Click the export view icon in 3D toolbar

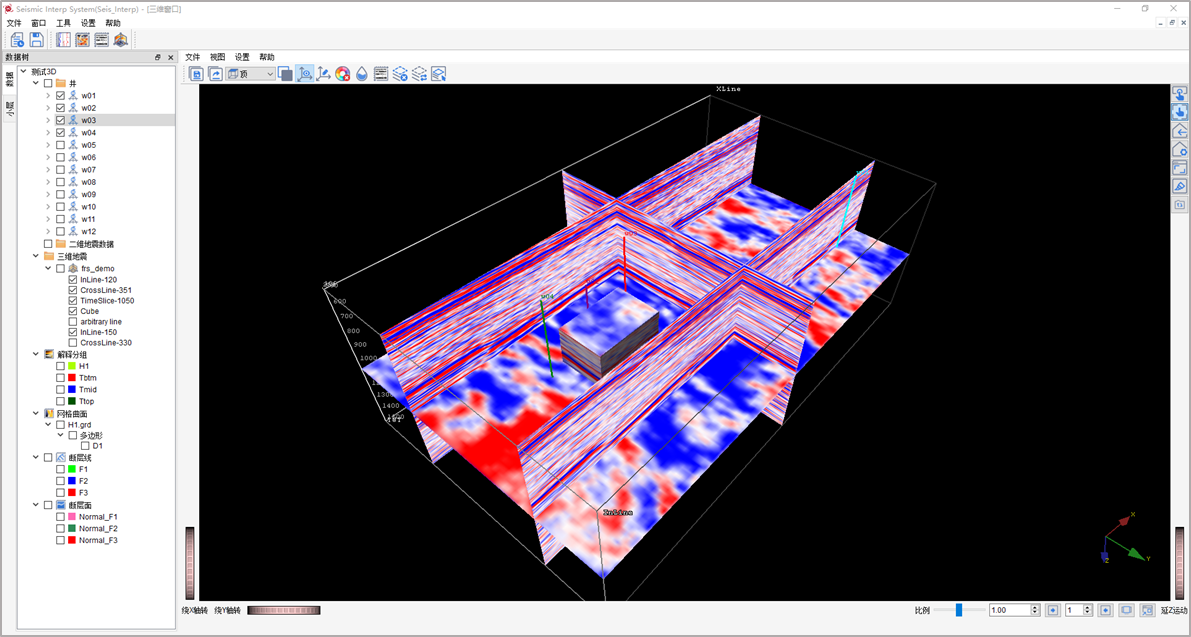point(215,74)
